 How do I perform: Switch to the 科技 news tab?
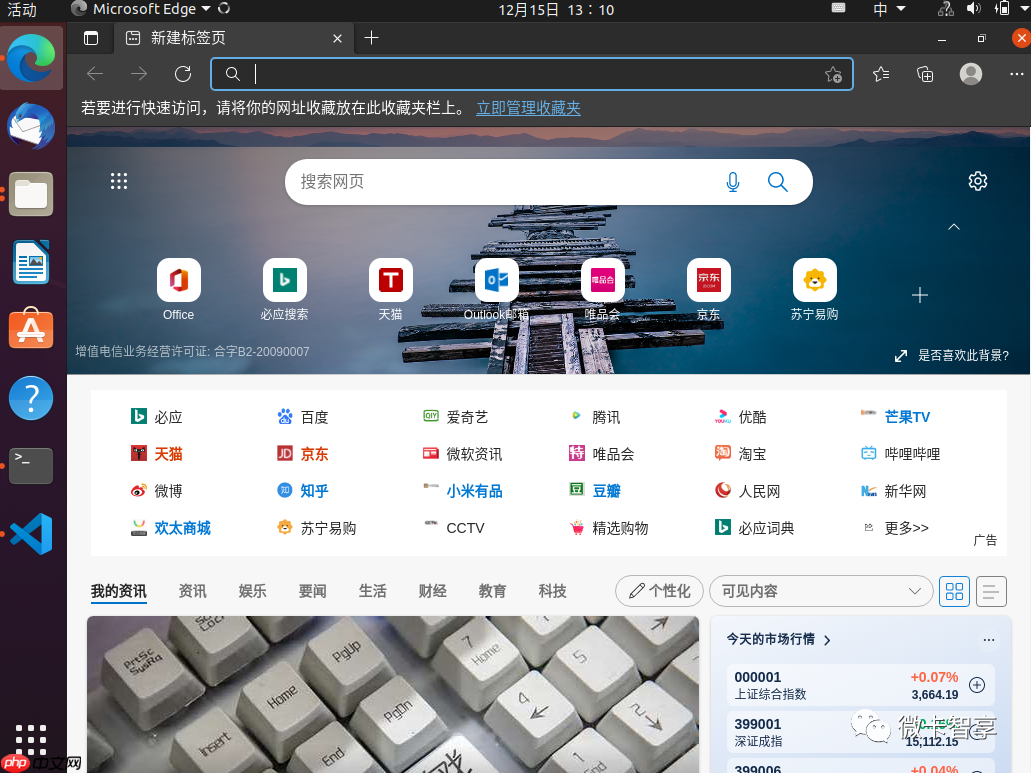coord(552,591)
